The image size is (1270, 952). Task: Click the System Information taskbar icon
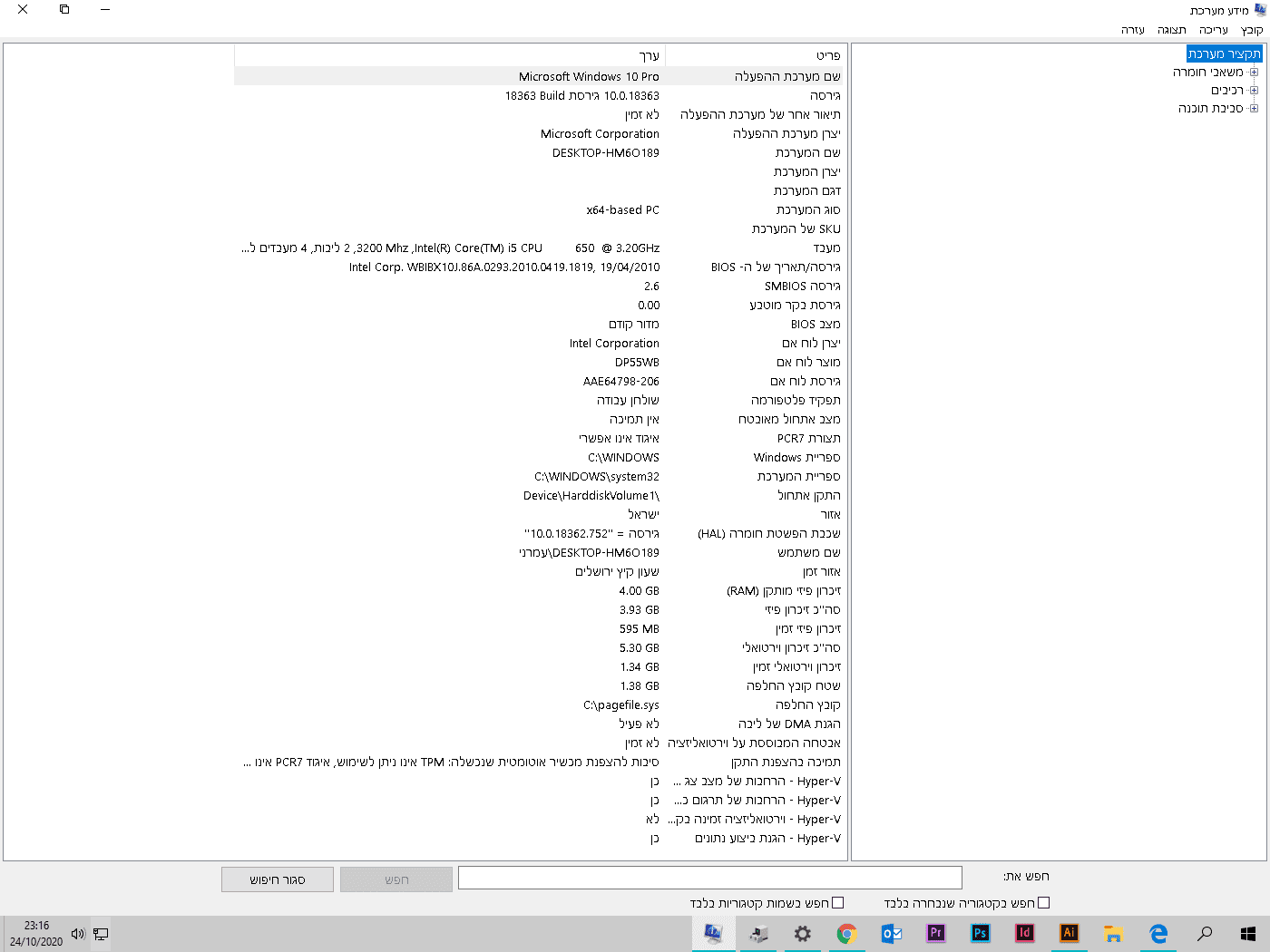(714, 933)
